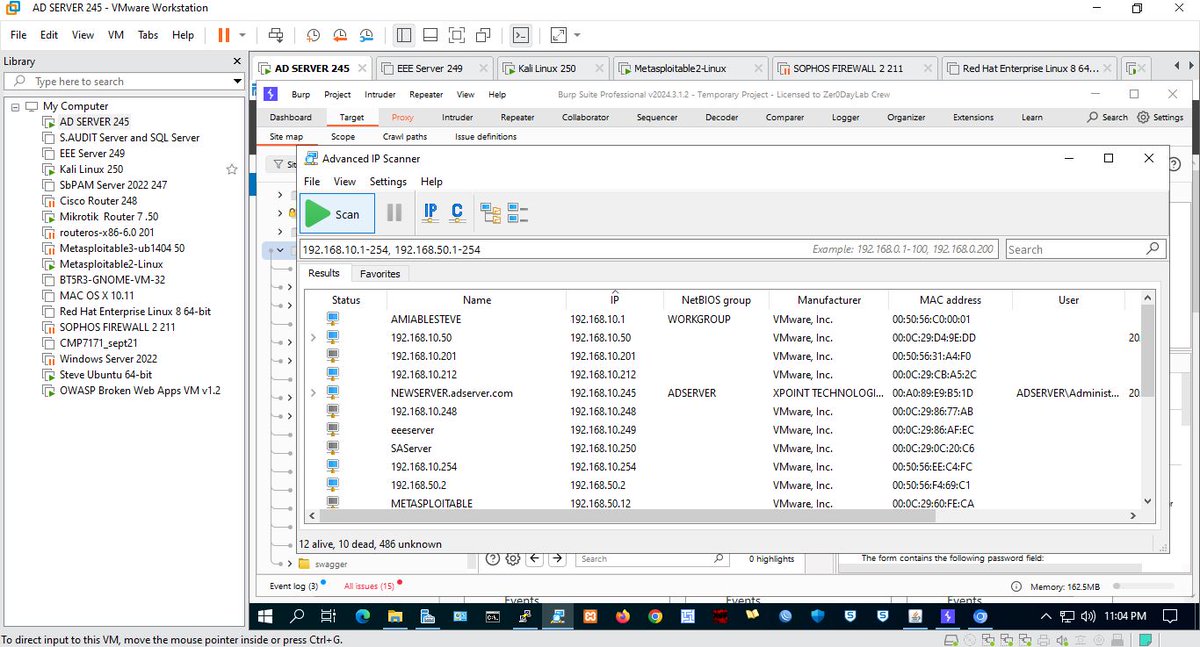Expand the NEWSERVER.adserver.com result row

pyautogui.click(x=313, y=393)
